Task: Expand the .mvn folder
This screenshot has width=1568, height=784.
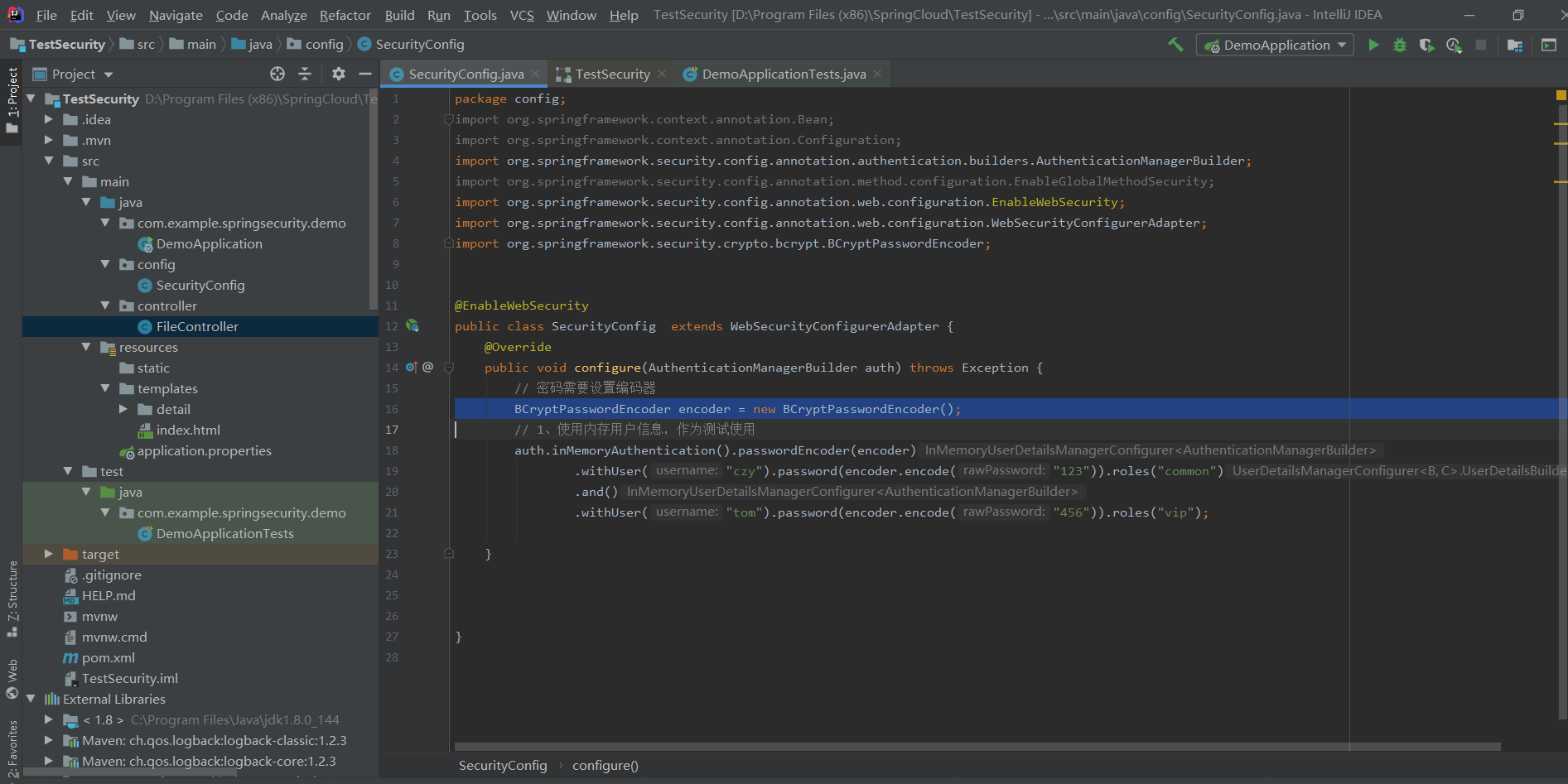Action: [49, 140]
